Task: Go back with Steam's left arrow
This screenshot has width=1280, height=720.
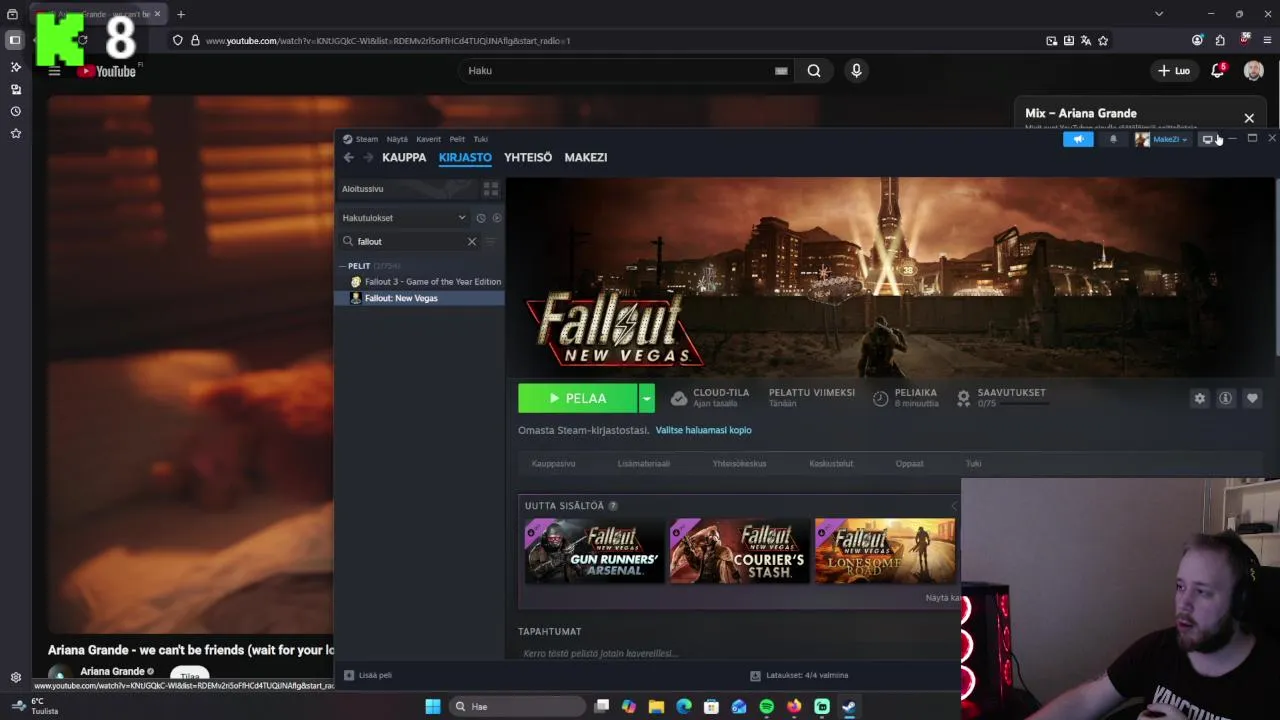Action: click(348, 157)
